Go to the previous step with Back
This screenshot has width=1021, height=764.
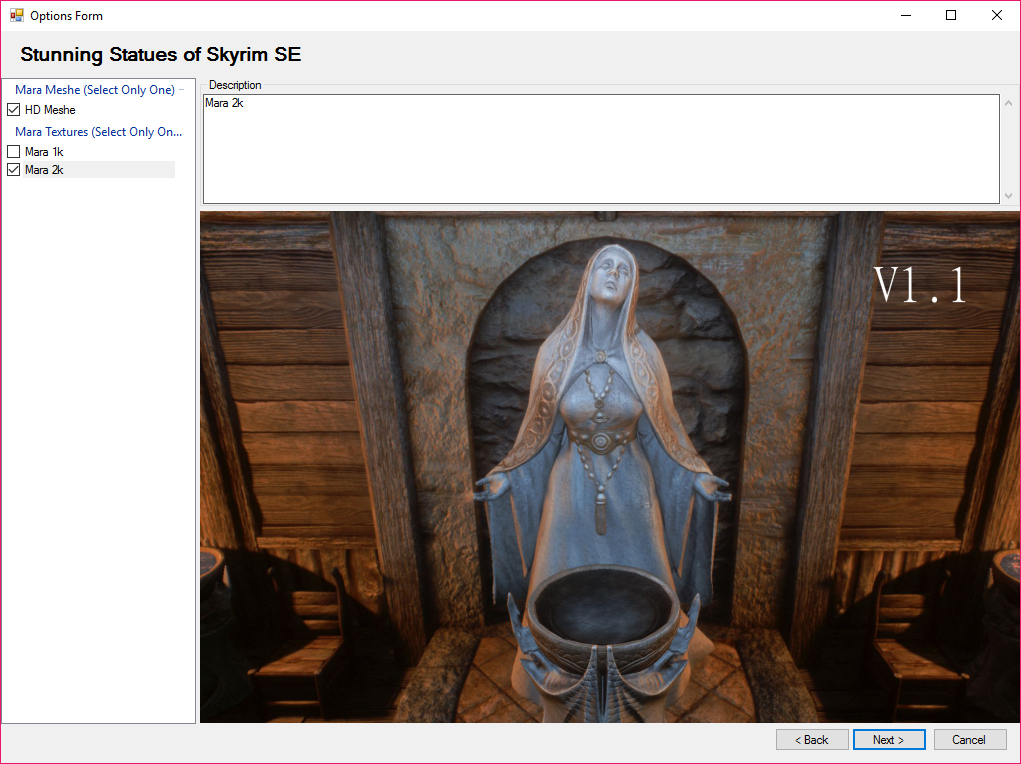(x=811, y=739)
